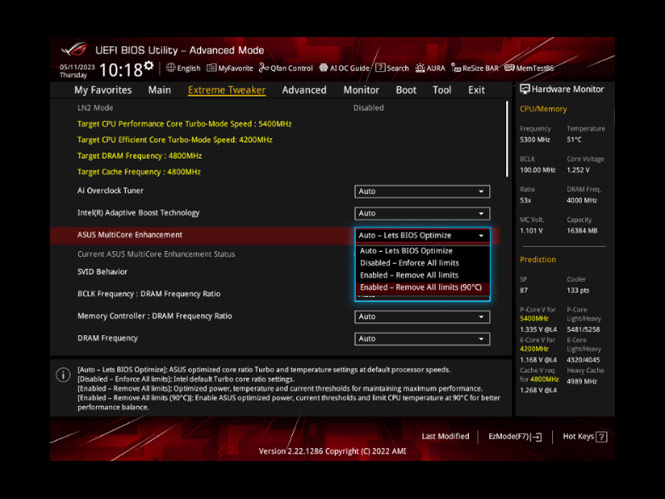
Task: Click Target CPU Efficient Core Turbo-Mode Speed text
Action: [x=175, y=140]
